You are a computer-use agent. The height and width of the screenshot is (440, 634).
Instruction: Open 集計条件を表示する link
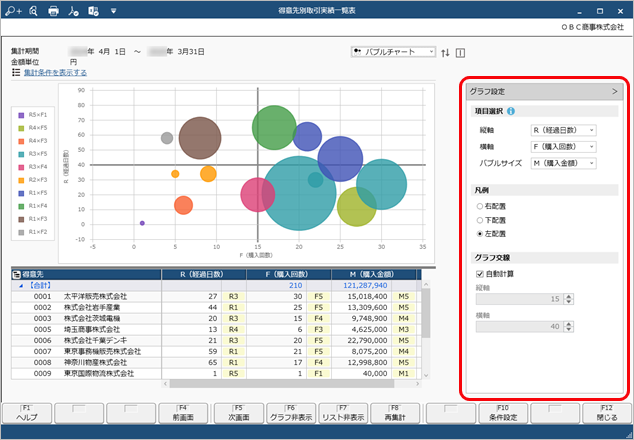[x=55, y=73]
